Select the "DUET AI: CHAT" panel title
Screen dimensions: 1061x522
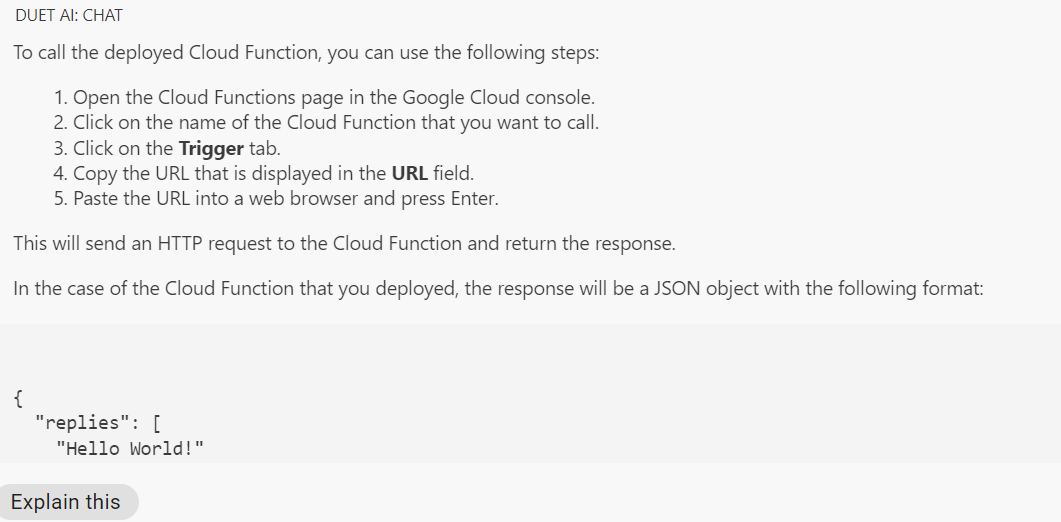[69, 16]
